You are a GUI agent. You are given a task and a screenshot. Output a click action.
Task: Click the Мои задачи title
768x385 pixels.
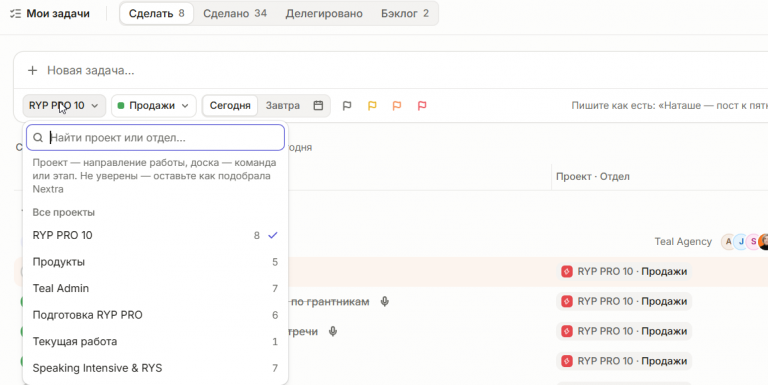pos(58,14)
